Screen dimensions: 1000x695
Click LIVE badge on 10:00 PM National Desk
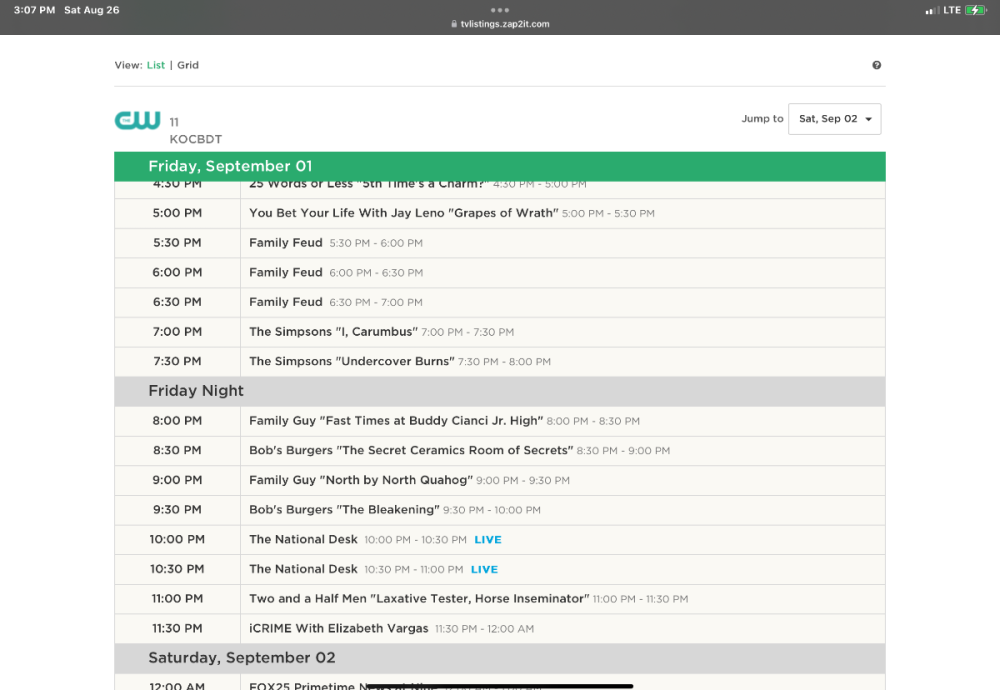pyautogui.click(x=488, y=539)
